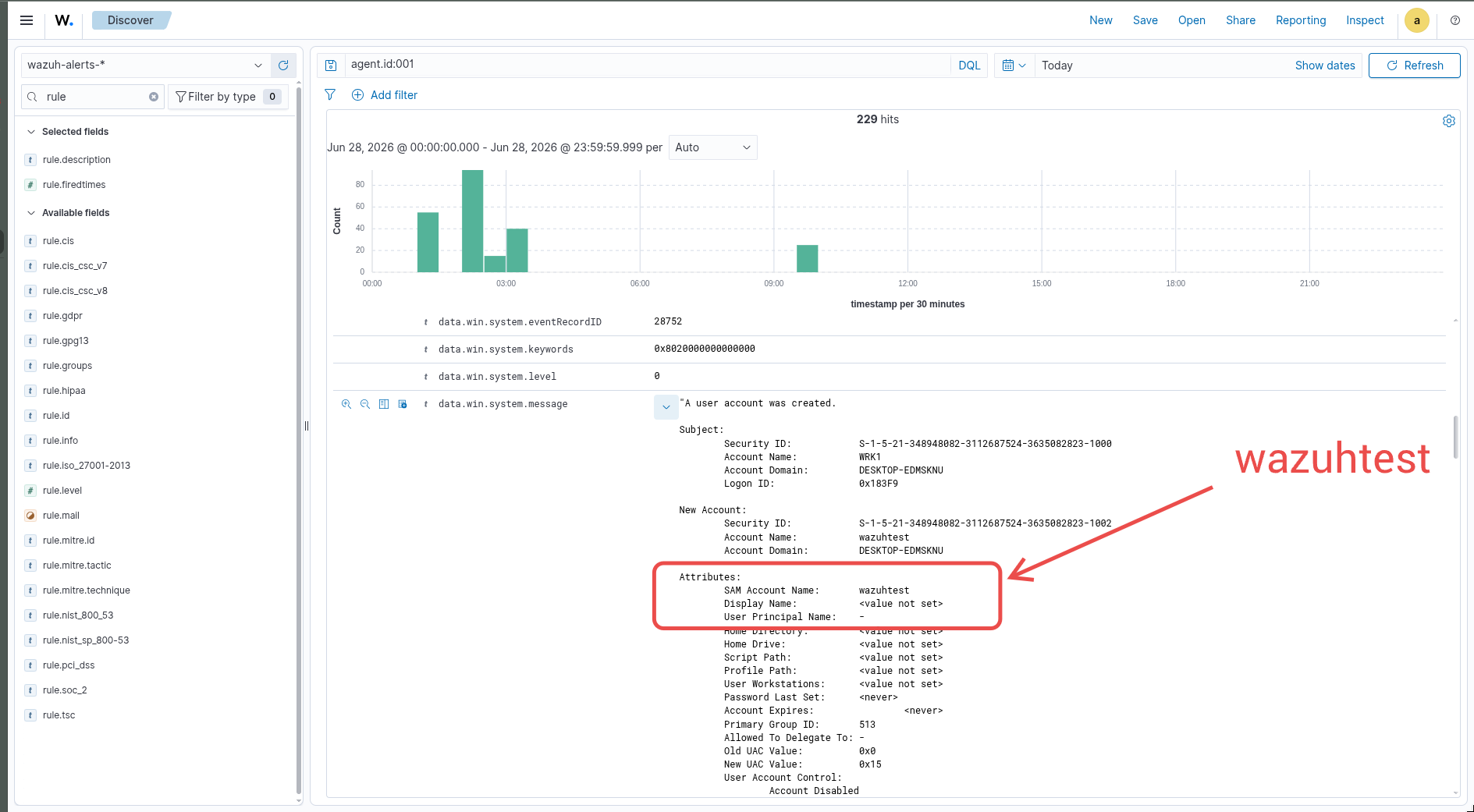Toggle message column in table
1474x812 pixels.
click(x=384, y=404)
